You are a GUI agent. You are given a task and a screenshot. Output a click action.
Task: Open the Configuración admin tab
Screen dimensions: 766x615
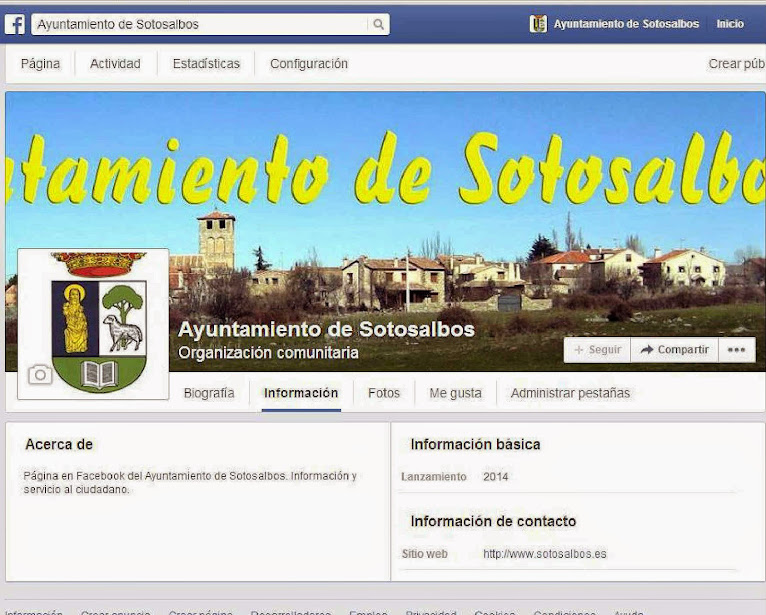click(309, 64)
